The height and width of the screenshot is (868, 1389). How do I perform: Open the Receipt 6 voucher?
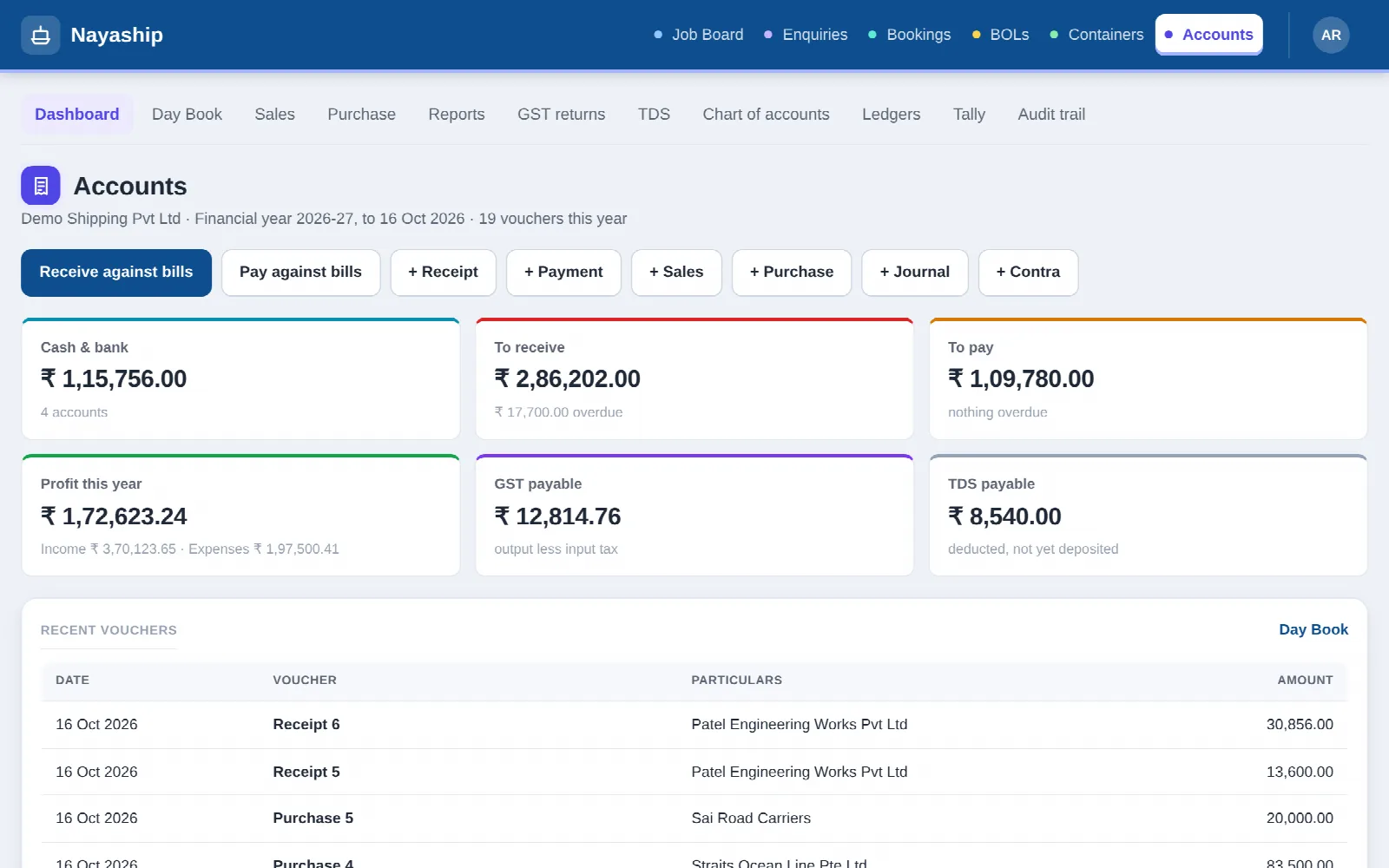pyautogui.click(x=306, y=725)
